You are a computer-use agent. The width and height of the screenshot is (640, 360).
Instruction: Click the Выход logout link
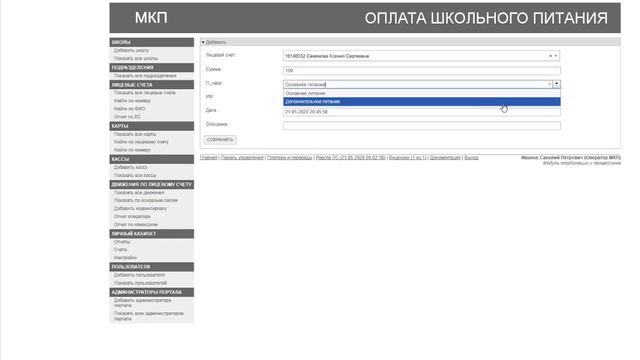click(x=471, y=158)
